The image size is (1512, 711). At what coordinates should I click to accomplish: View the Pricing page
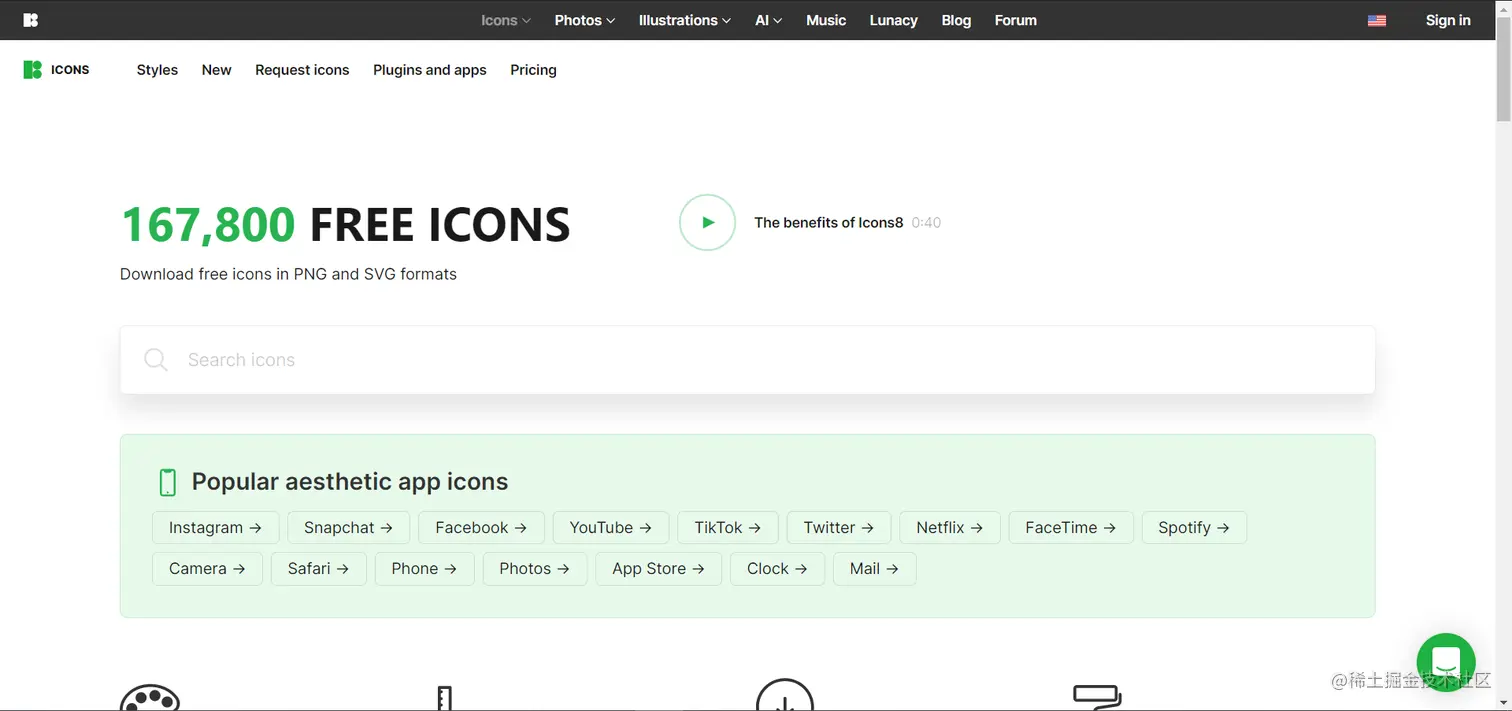tap(533, 70)
